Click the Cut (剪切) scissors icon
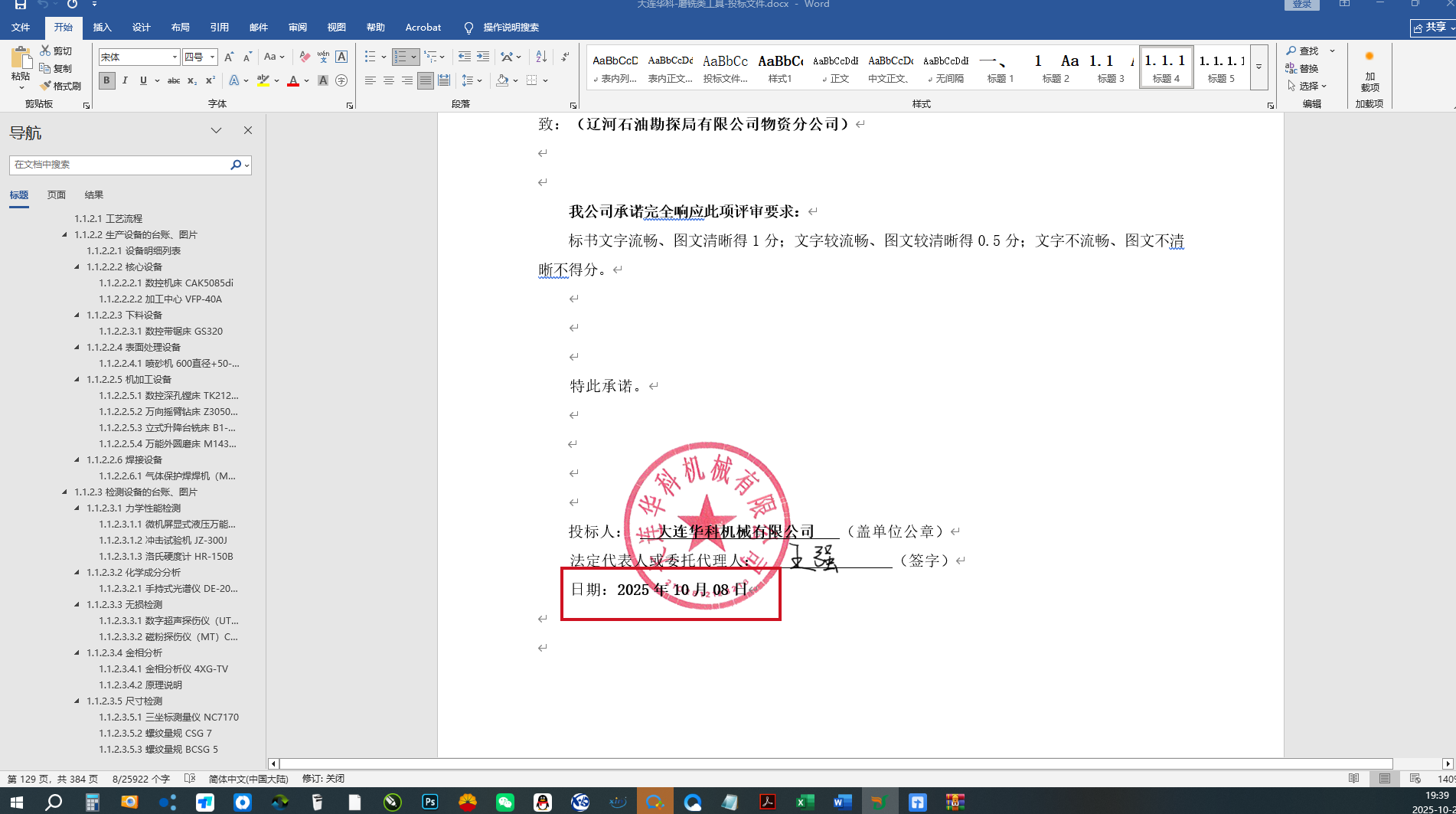The height and width of the screenshot is (814, 1456). click(x=45, y=51)
